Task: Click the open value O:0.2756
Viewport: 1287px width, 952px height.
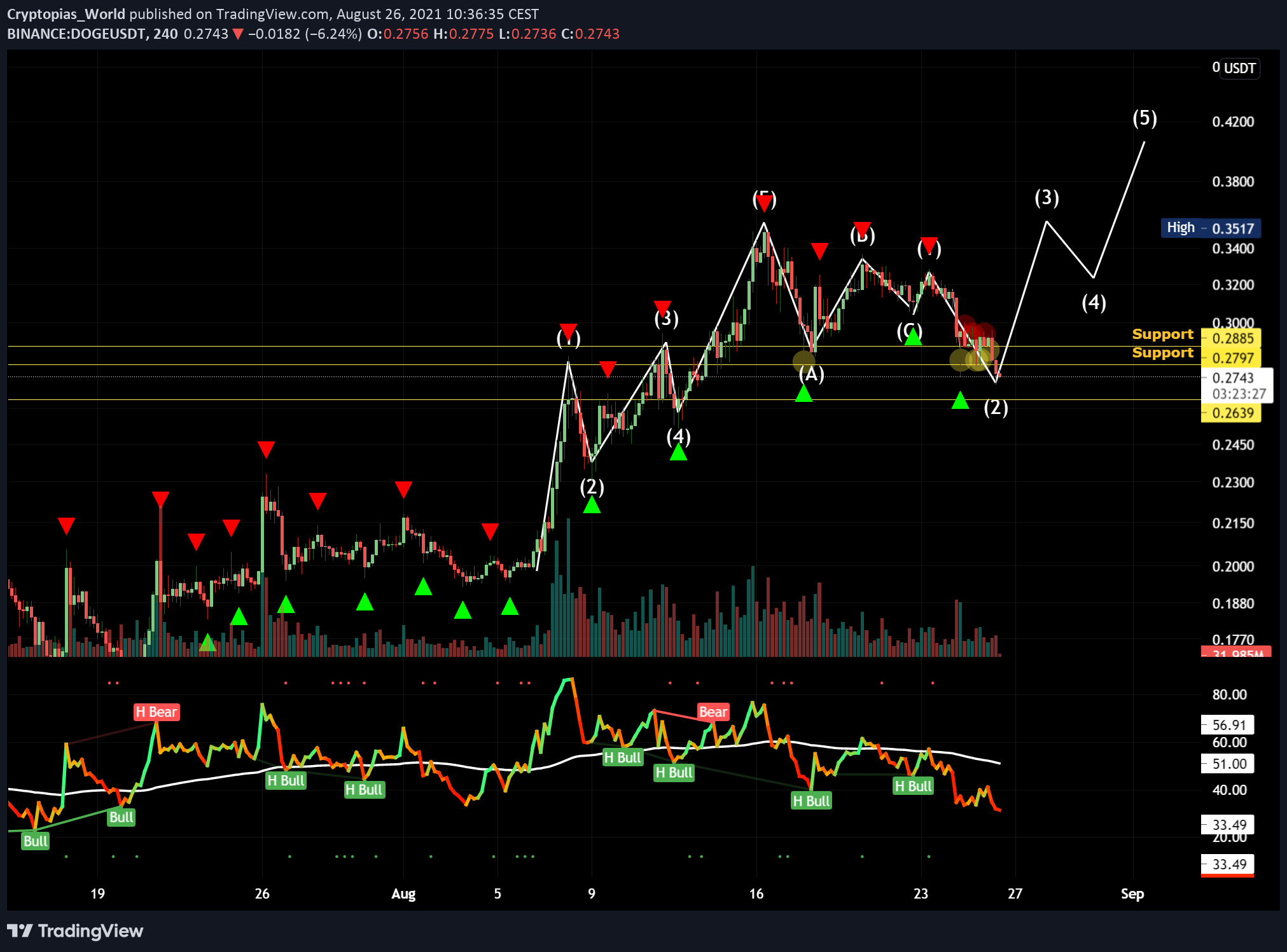Action: point(398,34)
